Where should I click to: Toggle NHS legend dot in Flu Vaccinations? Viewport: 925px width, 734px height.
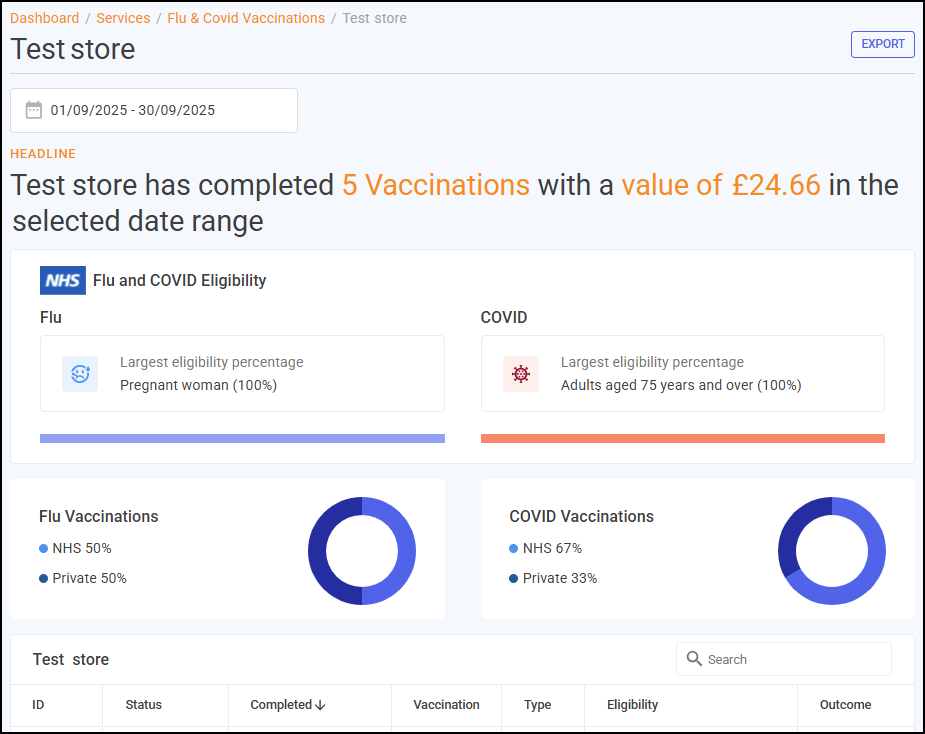click(43, 548)
